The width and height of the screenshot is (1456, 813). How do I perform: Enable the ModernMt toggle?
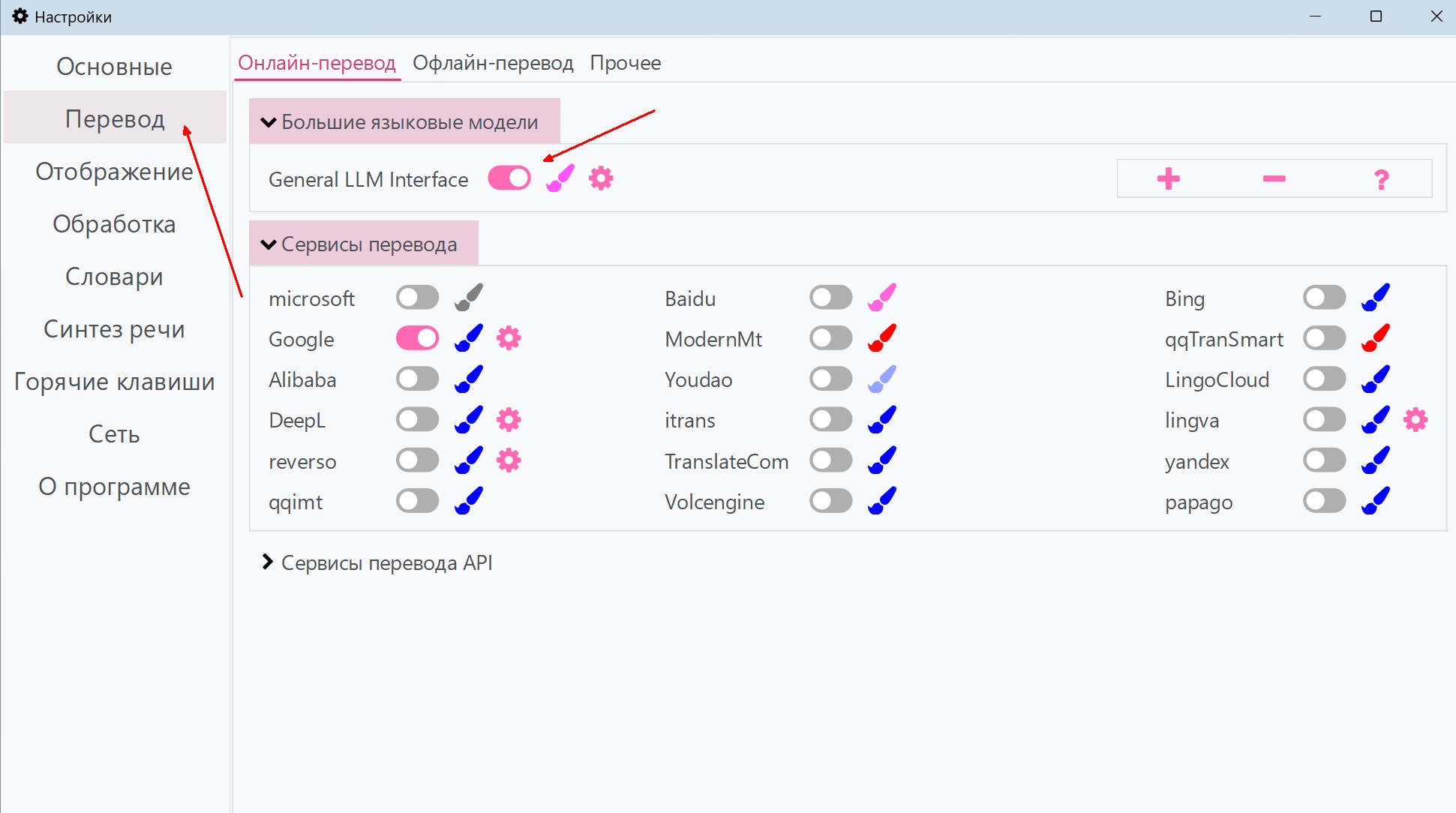831,338
